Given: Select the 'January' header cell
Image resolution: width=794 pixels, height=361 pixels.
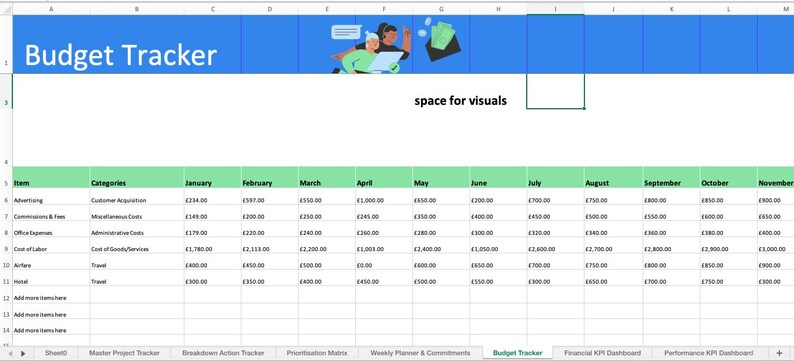Looking at the screenshot, I should [x=213, y=178].
